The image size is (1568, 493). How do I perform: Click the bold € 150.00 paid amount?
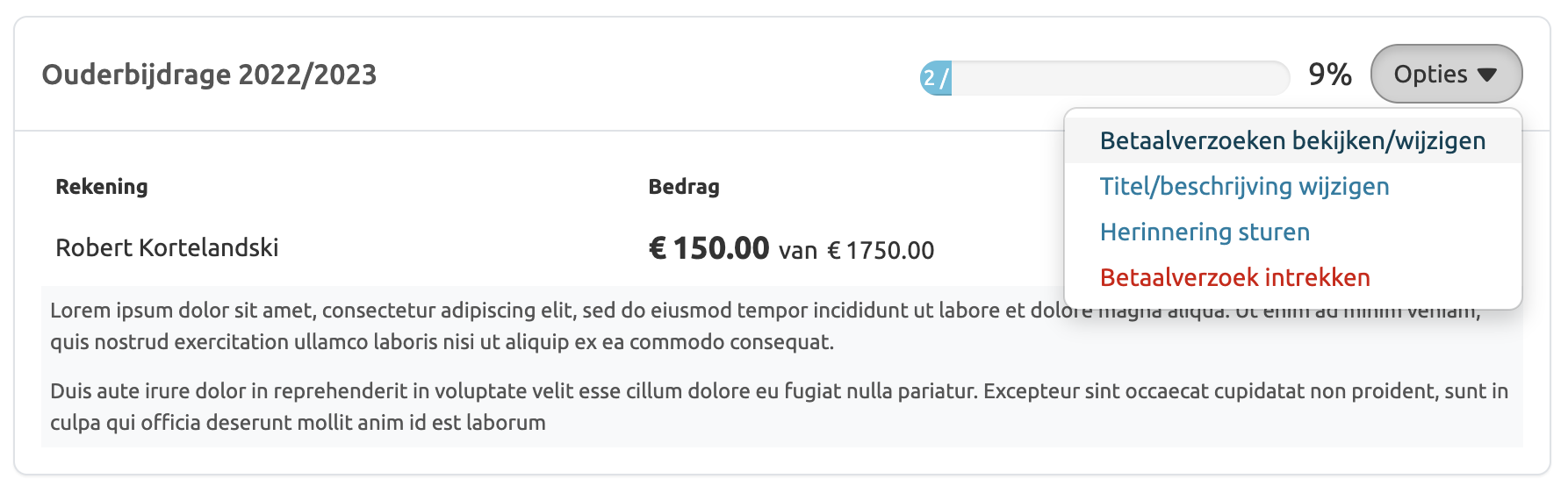pos(708,248)
